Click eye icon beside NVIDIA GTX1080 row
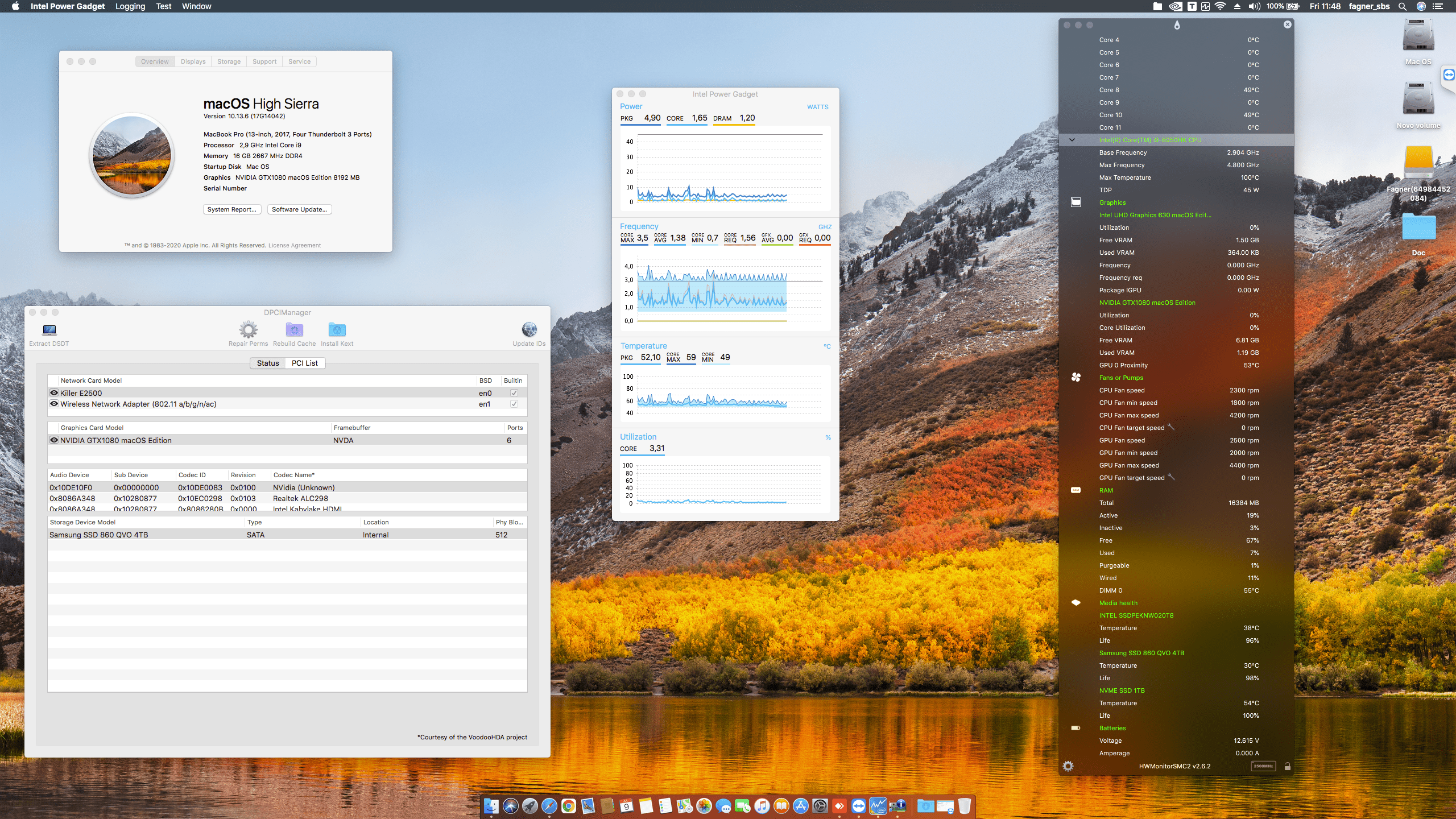Image resolution: width=1456 pixels, height=819 pixels. (54, 440)
